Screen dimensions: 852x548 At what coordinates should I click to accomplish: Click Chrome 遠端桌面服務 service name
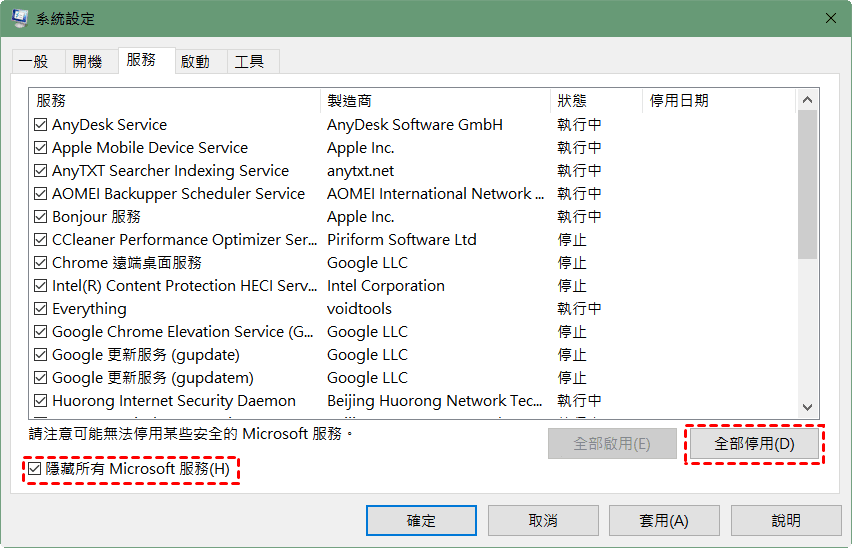(127, 263)
